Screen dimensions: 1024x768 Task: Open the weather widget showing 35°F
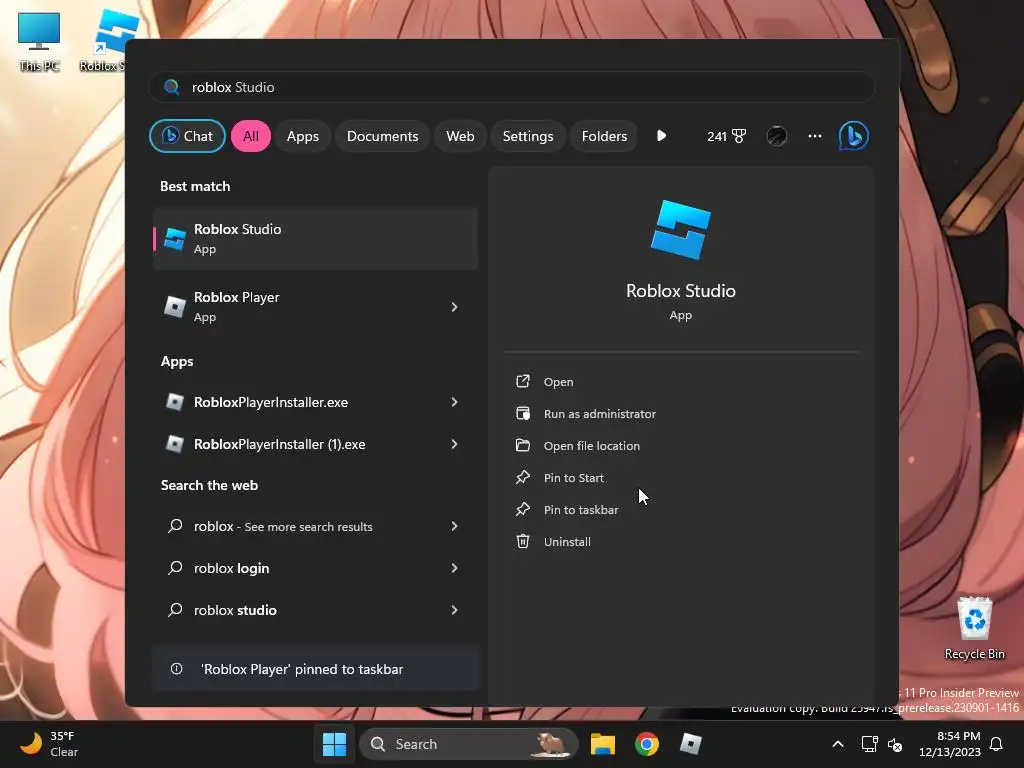49,744
